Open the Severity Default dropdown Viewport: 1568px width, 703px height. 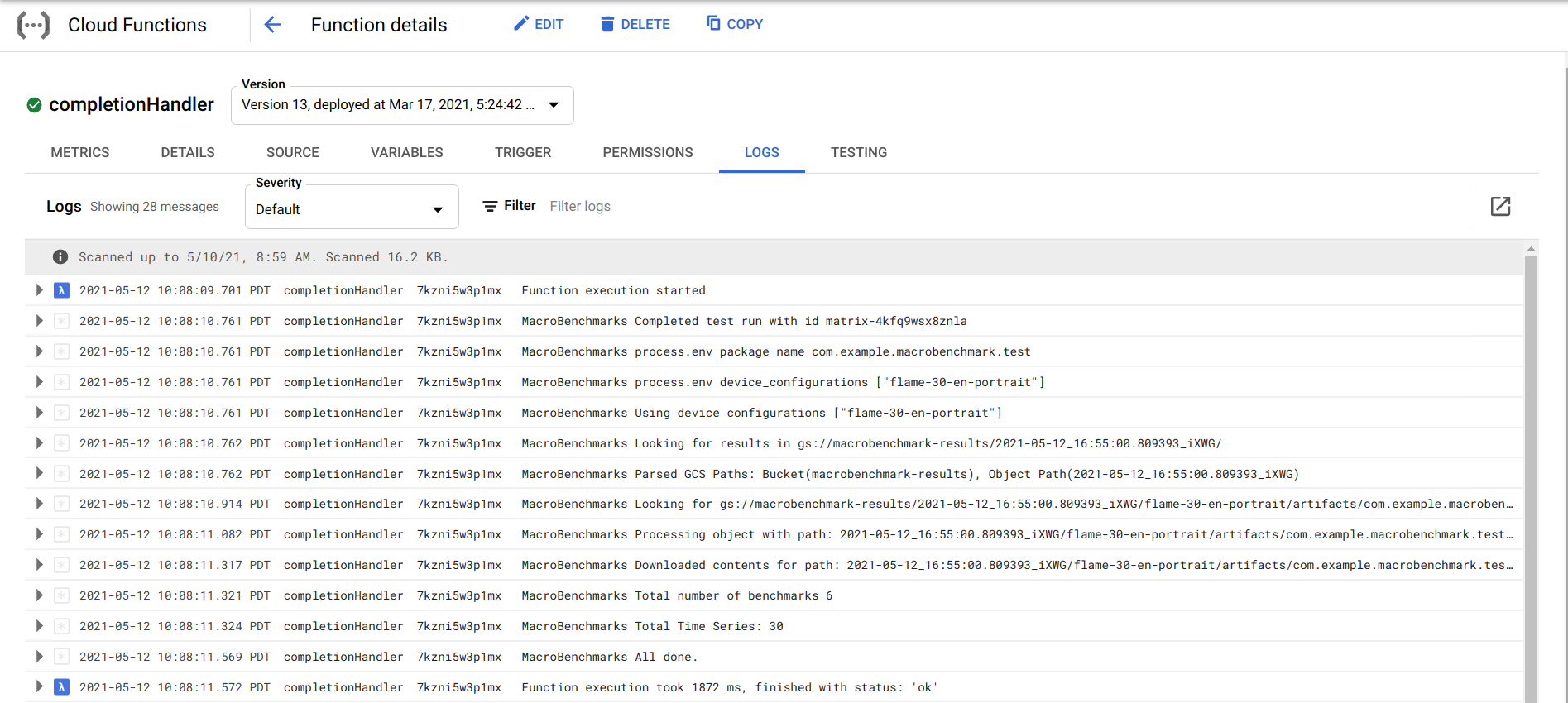(x=352, y=209)
